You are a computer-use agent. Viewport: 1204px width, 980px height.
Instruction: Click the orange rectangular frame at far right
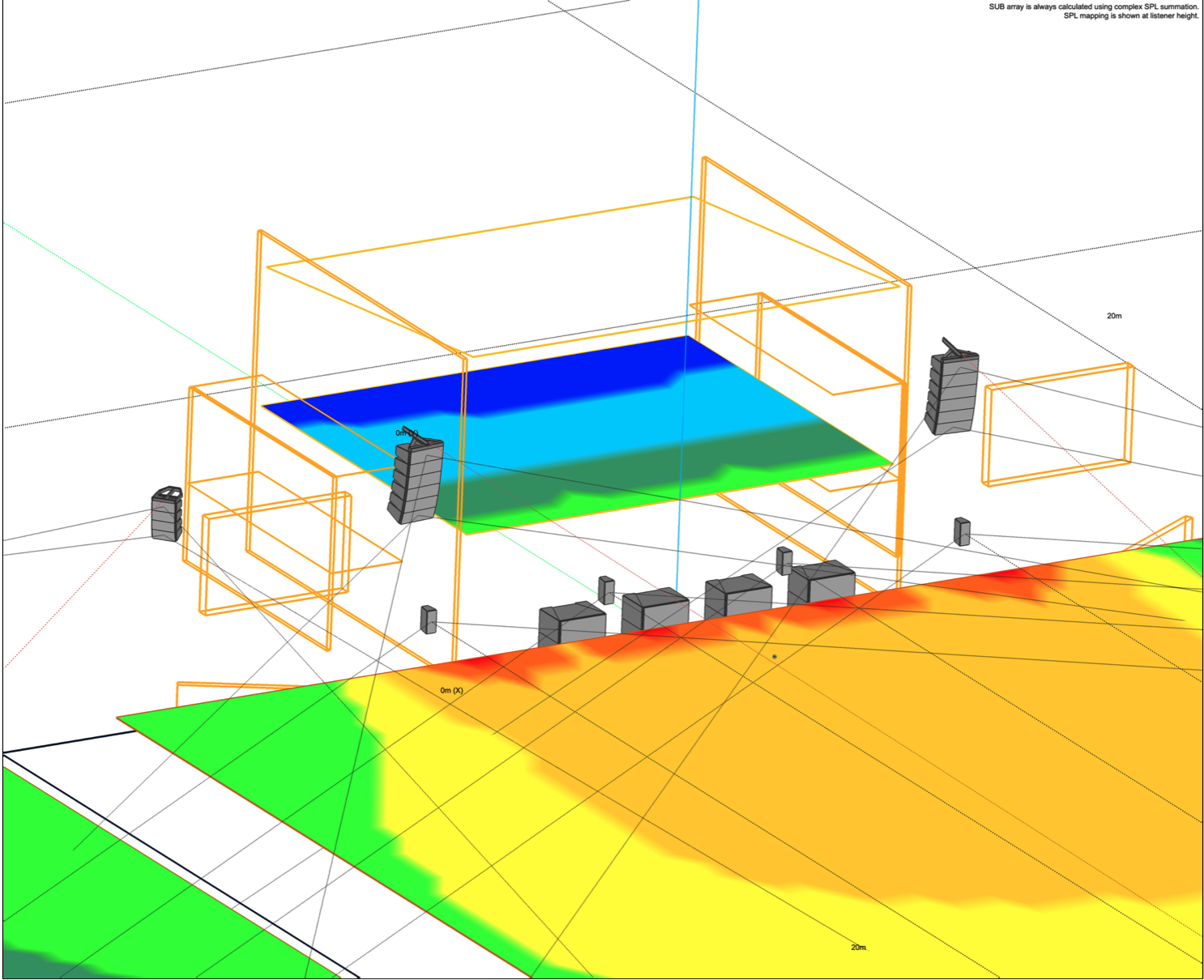[x=1057, y=425]
